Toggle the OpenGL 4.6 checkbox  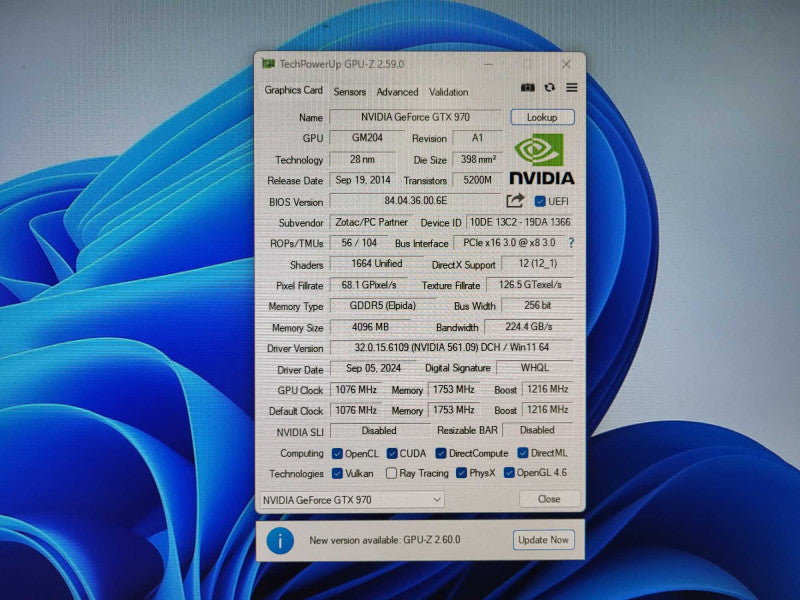point(509,473)
